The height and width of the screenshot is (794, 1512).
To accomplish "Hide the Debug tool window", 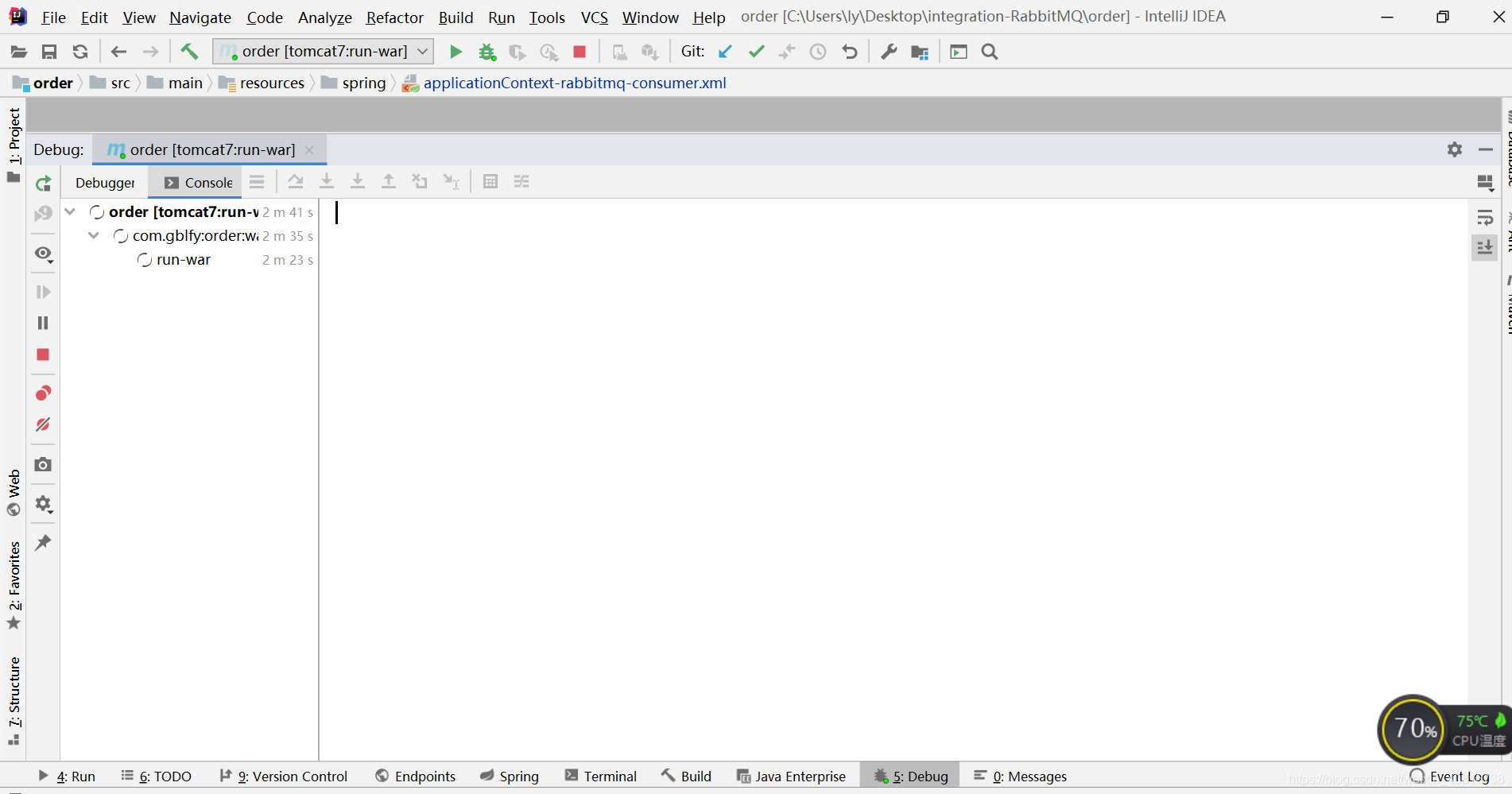I will tap(1486, 149).
